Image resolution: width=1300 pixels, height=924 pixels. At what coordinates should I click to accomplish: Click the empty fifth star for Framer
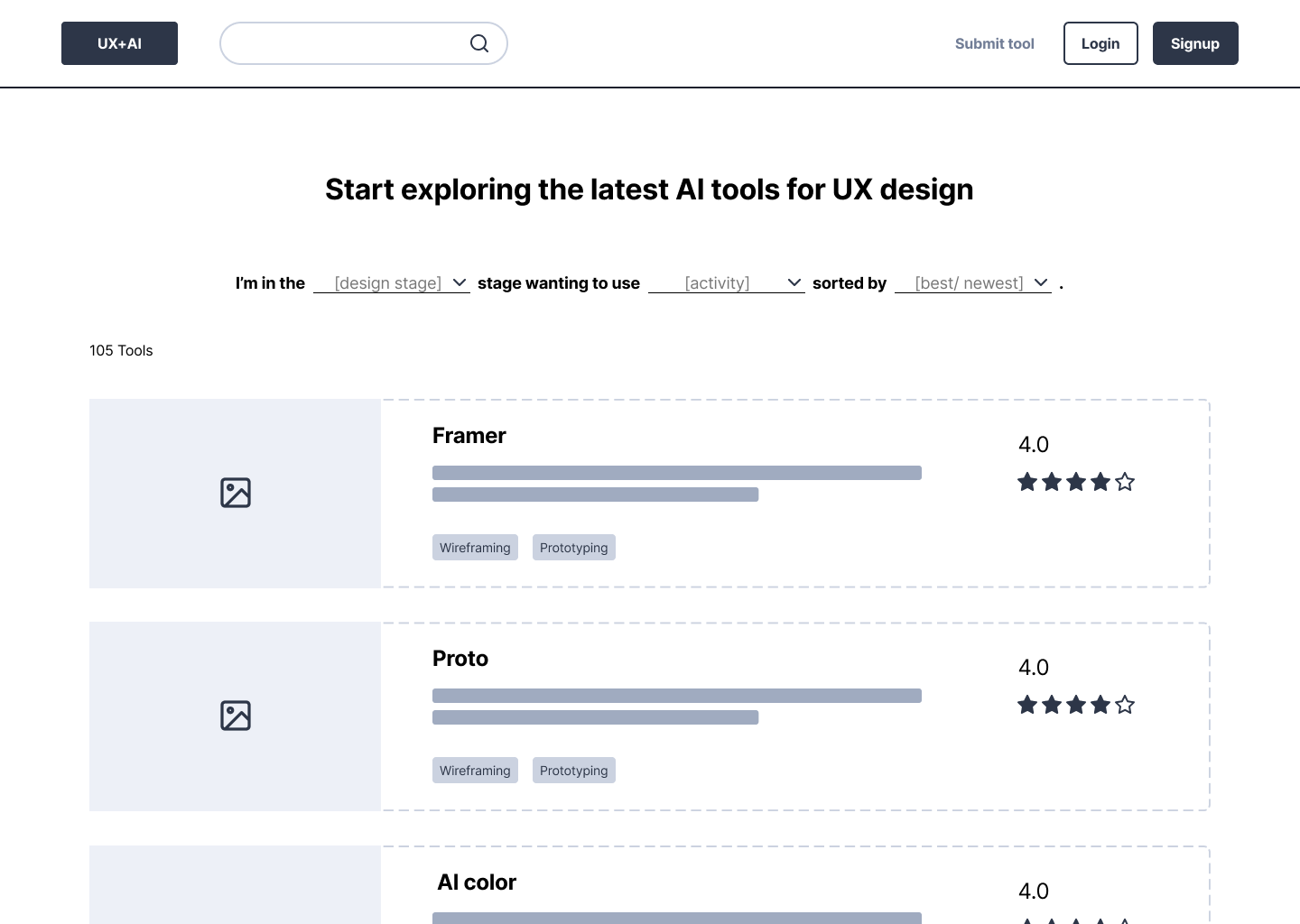[x=1124, y=482]
